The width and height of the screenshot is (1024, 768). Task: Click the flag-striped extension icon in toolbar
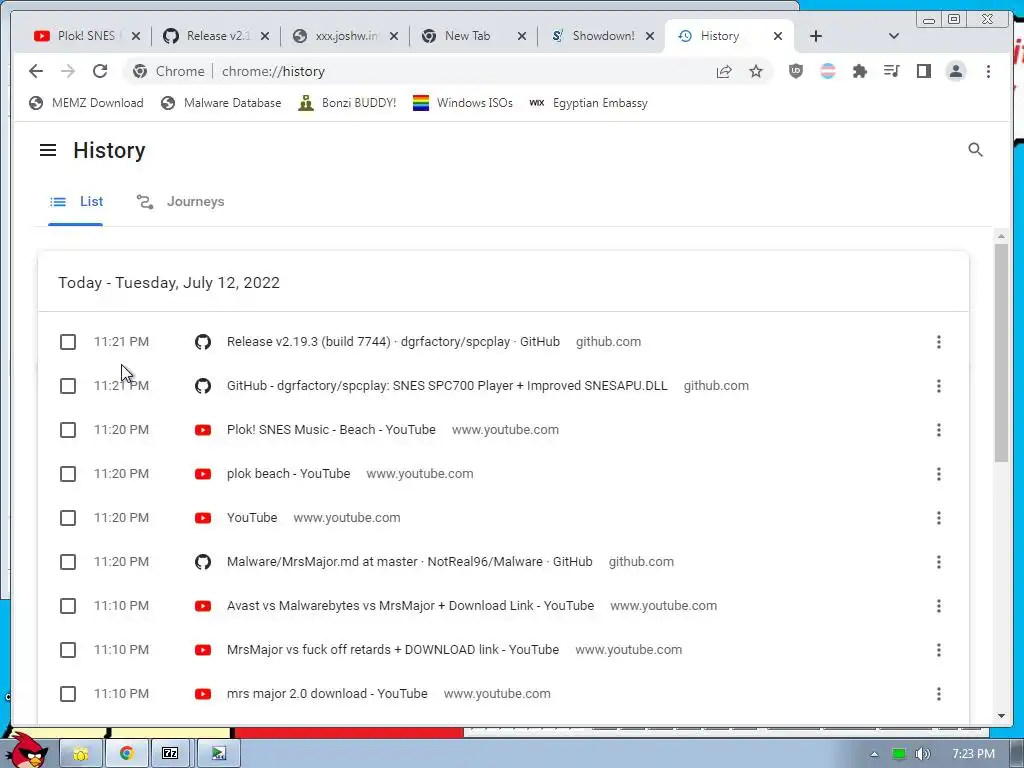point(827,71)
